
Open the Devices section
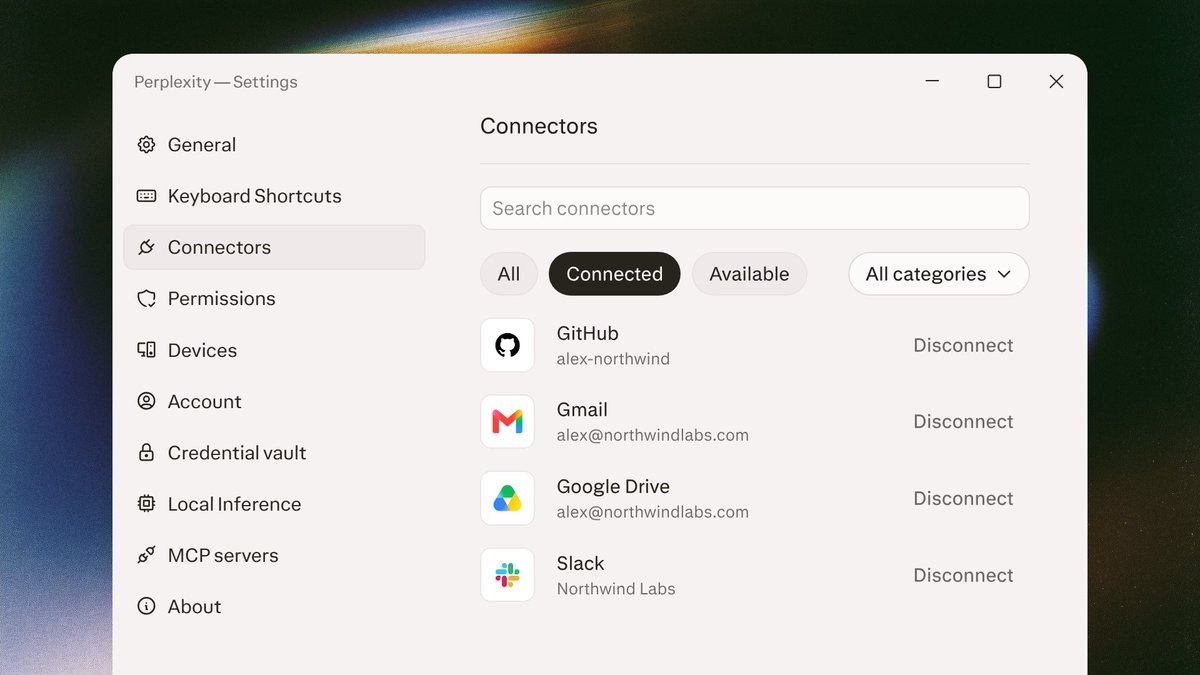click(x=274, y=350)
